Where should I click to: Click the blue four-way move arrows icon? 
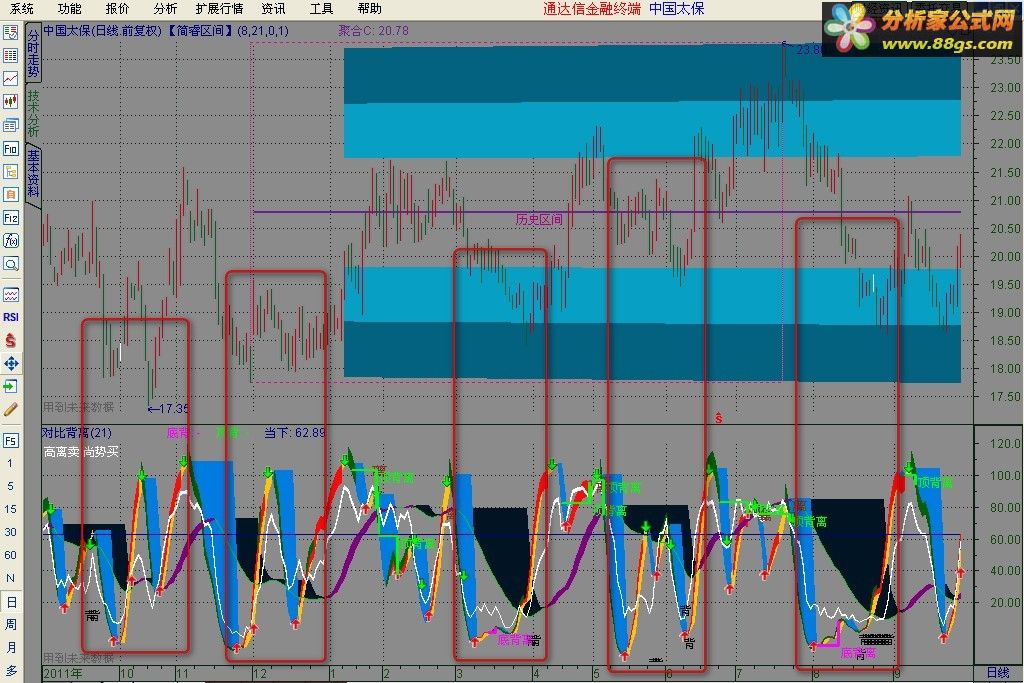point(10,364)
